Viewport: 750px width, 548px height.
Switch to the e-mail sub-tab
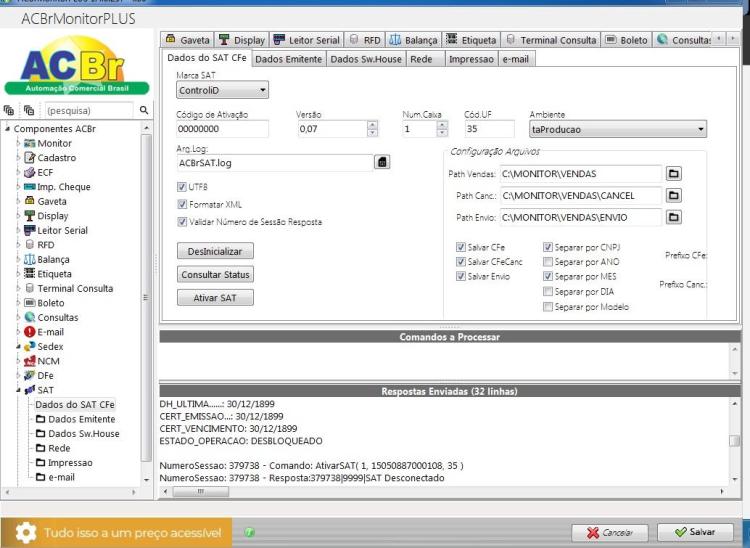[516, 59]
